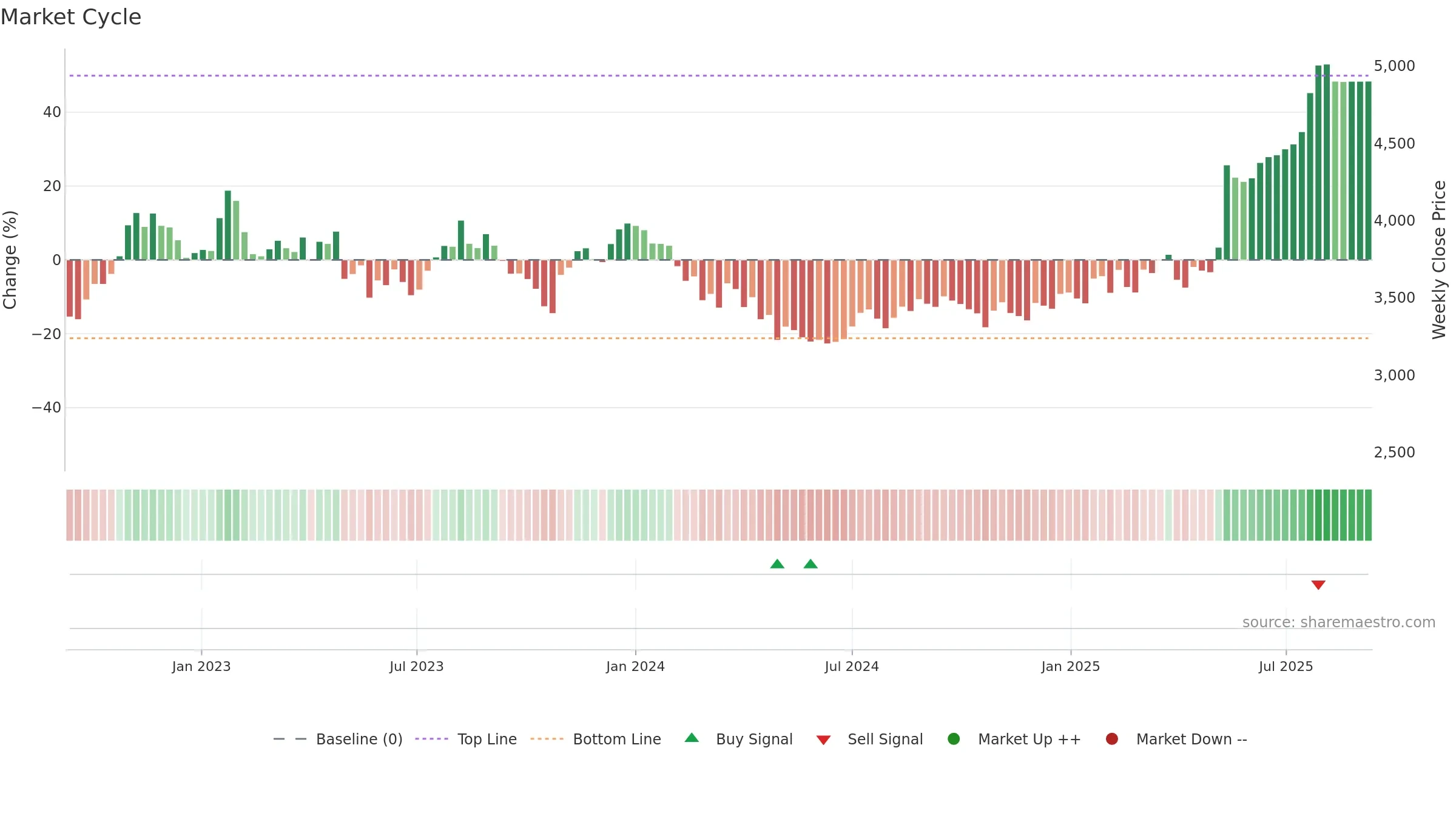The width and height of the screenshot is (1456, 819).
Task: Toggle the Bottom Line legend entry
Action: 596,739
